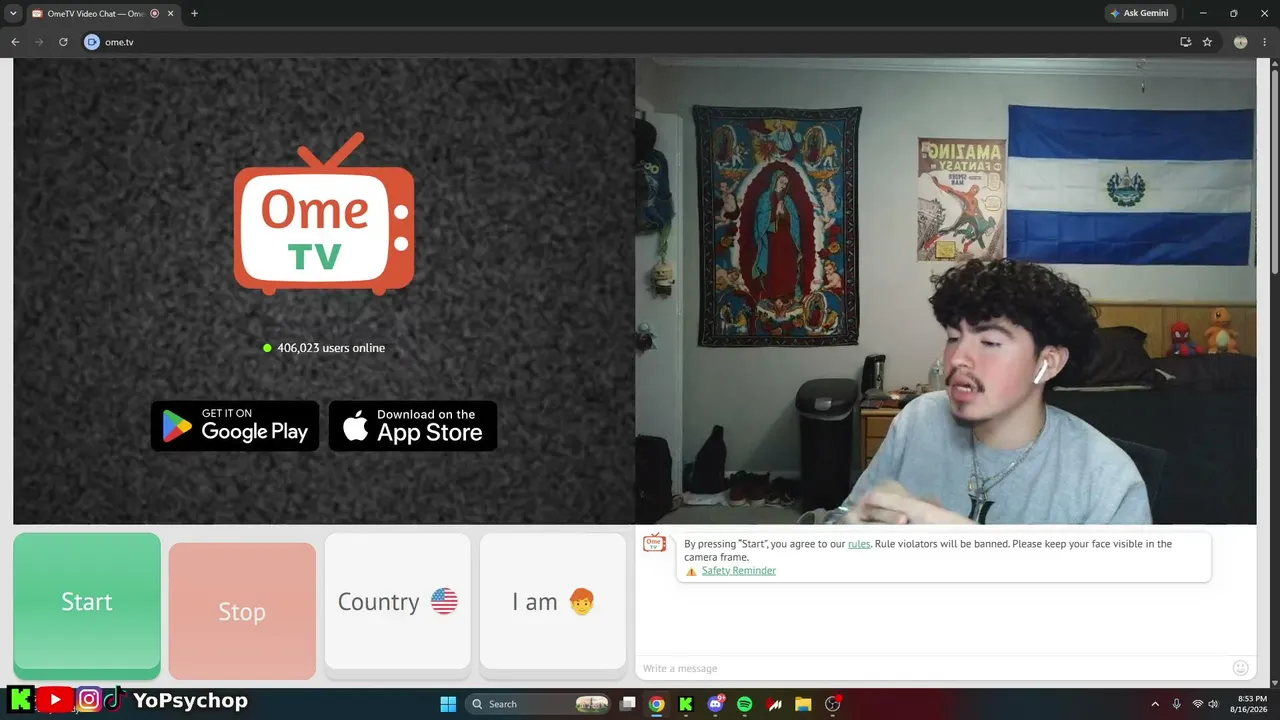Open Task View on the taskbar
The width and height of the screenshot is (1280, 720).
pos(628,704)
